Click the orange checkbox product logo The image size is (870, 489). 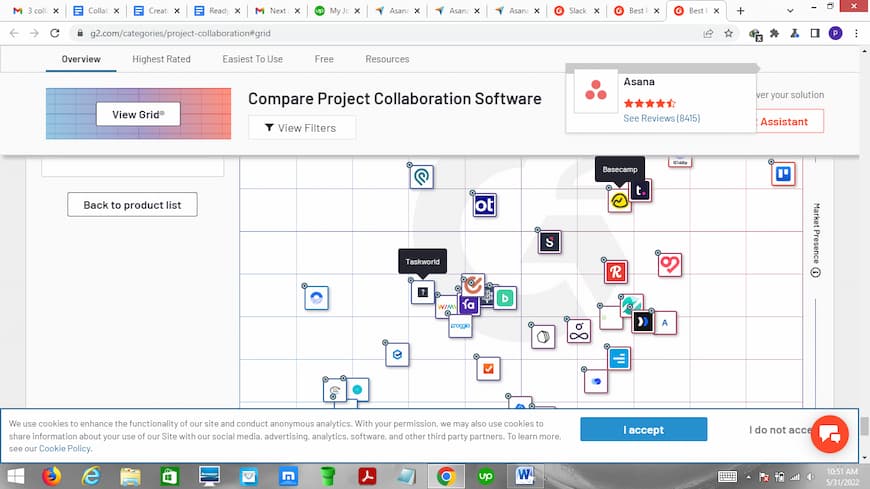488,369
